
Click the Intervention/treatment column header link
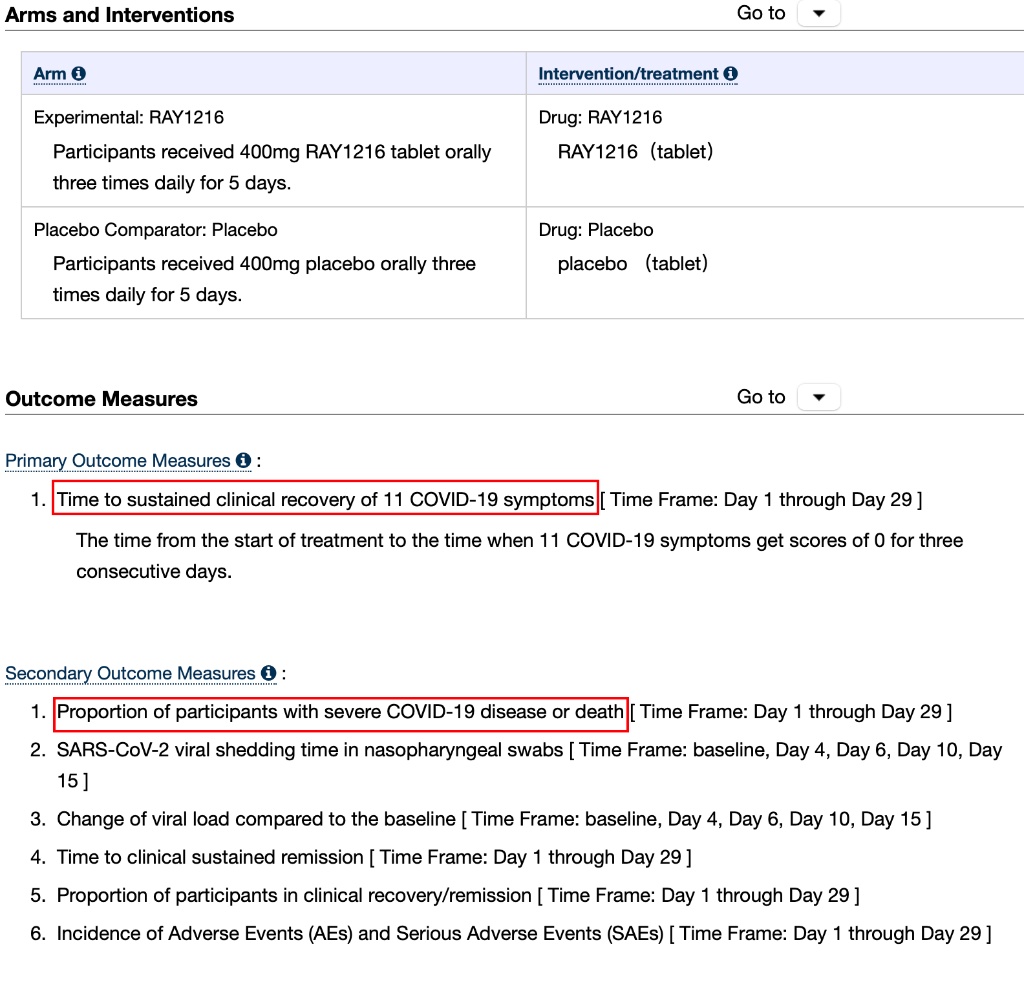coord(629,75)
